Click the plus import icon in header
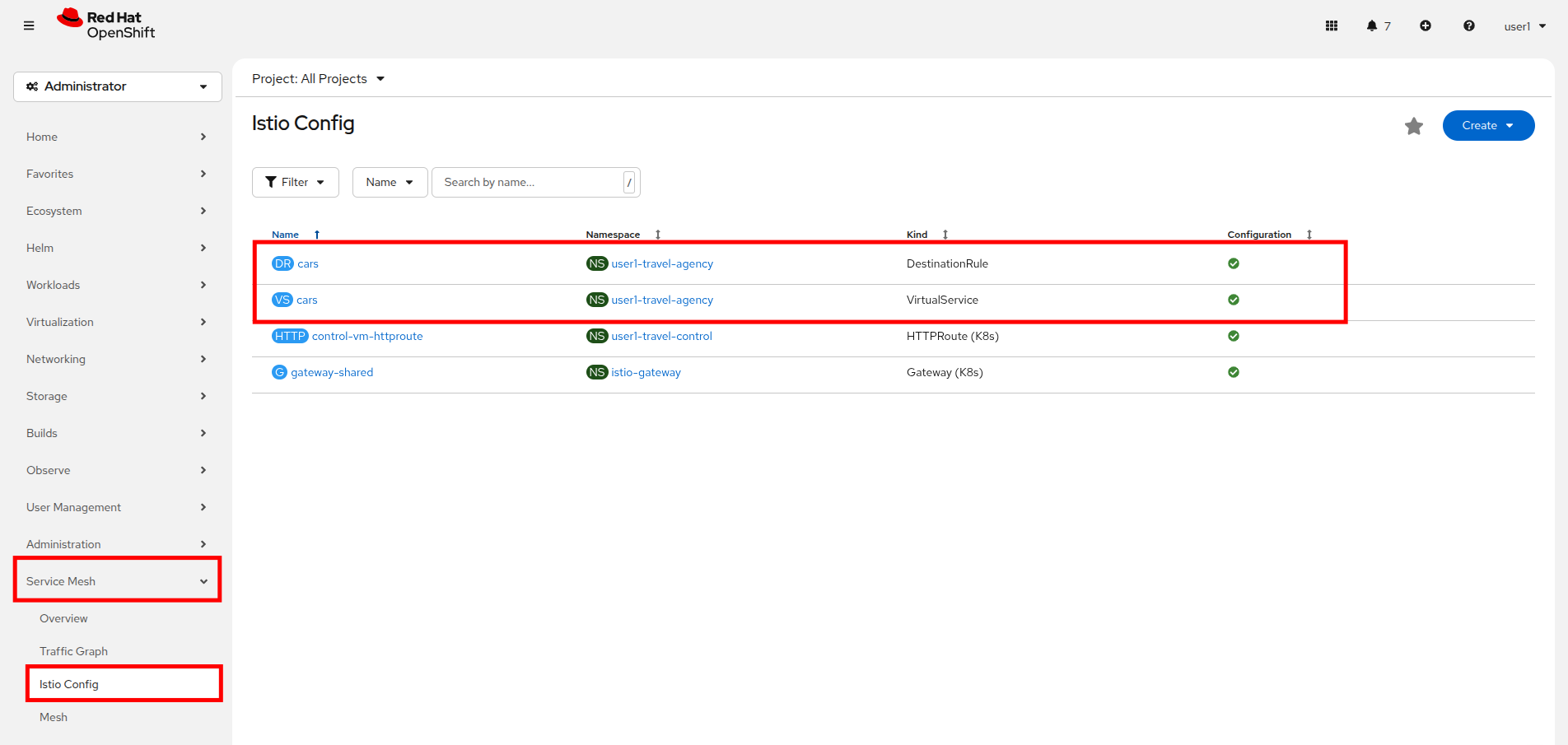 tap(1426, 26)
